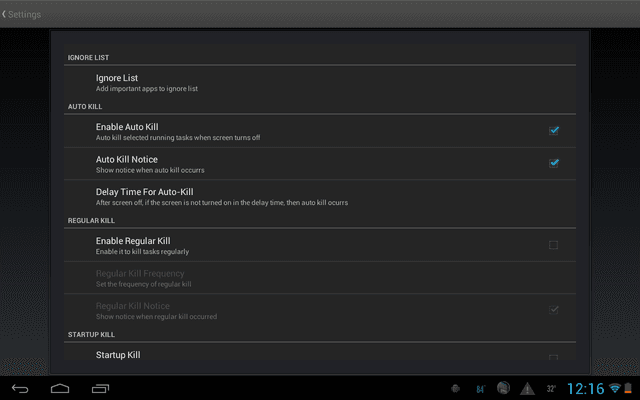Click the Settings title label
The height and width of the screenshot is (400, 640).
click(x=24, y=14)
